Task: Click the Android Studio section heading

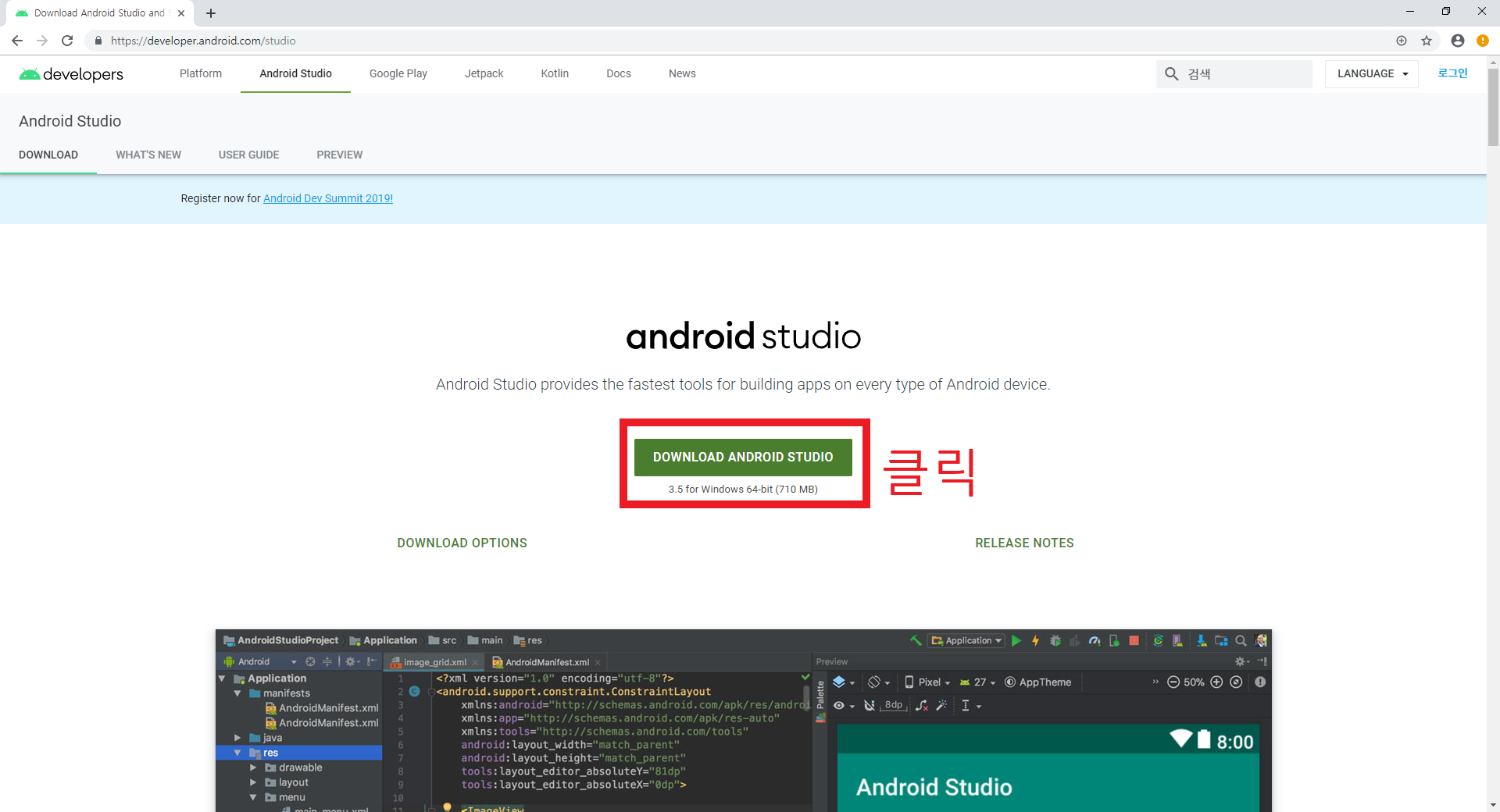Action: 70,121
